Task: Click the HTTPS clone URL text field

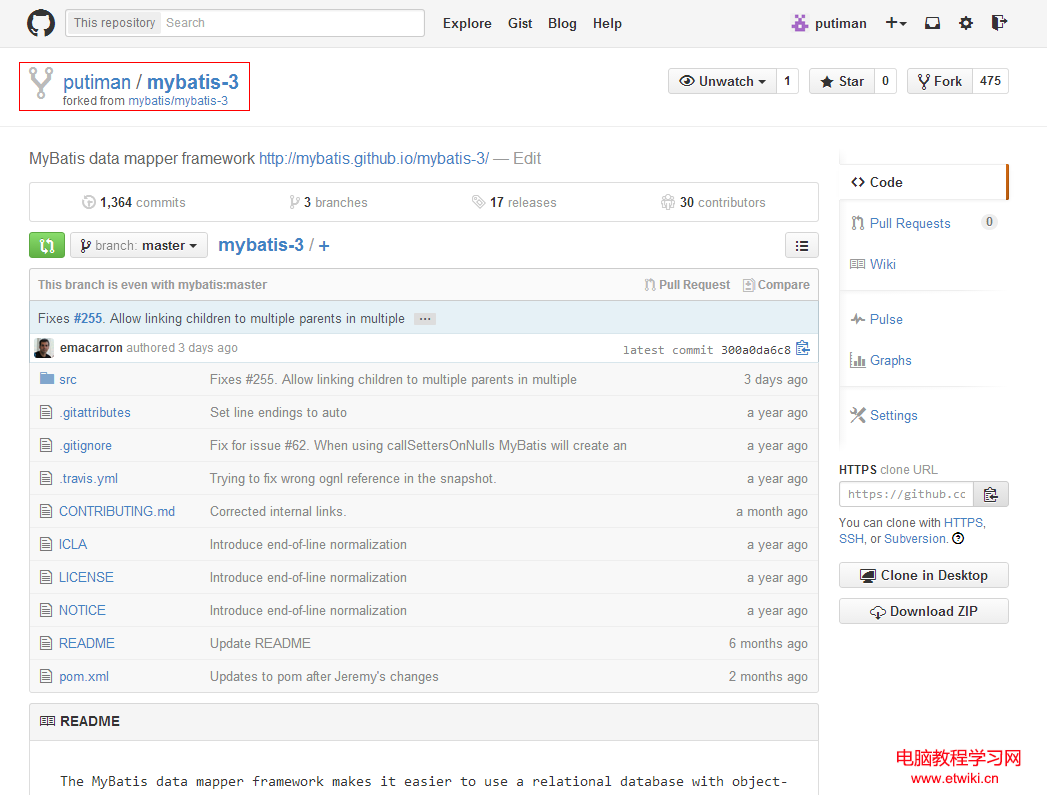Action: (x=906, y=495)
